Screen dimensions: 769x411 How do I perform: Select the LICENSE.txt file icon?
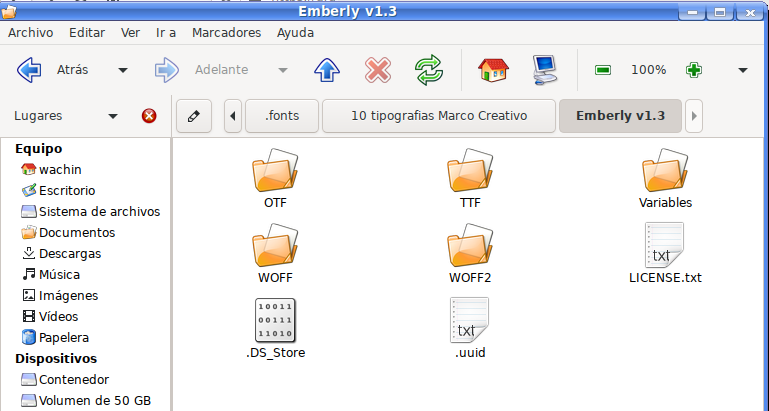tap(665, 245)
